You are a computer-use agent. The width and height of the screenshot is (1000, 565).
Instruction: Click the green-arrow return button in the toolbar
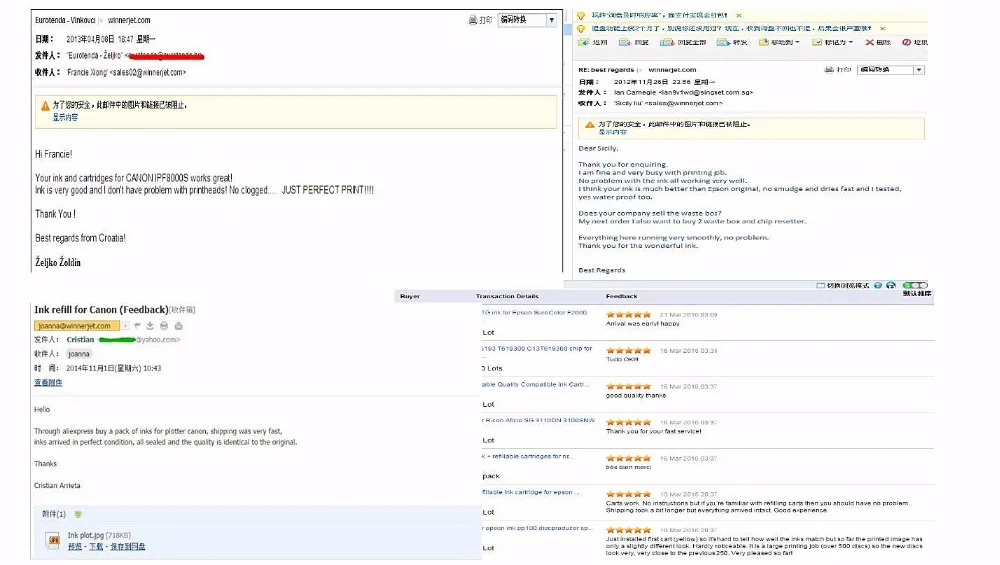tap(592, 42)
